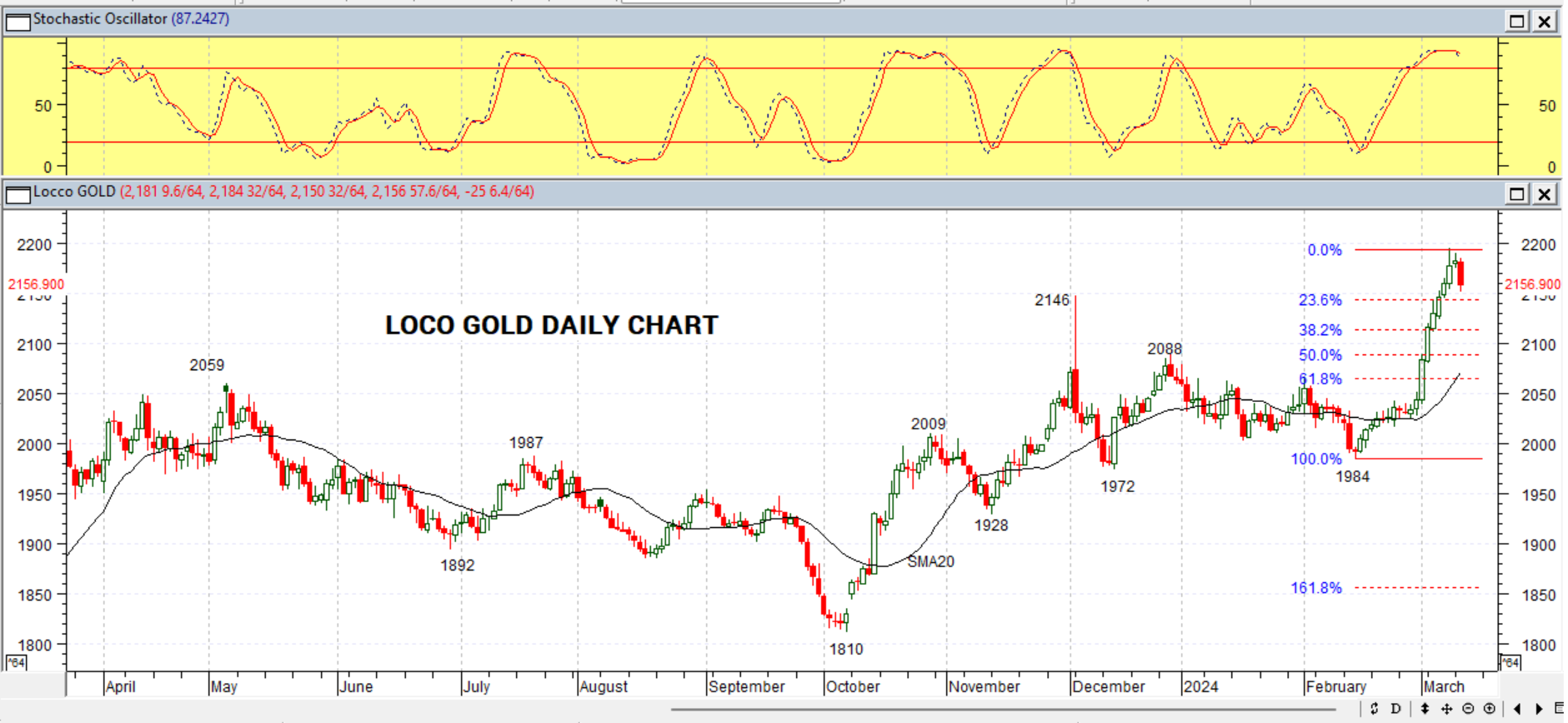Click the horizontal chart scrollbar at the bottom

(x=1004, y=710)
